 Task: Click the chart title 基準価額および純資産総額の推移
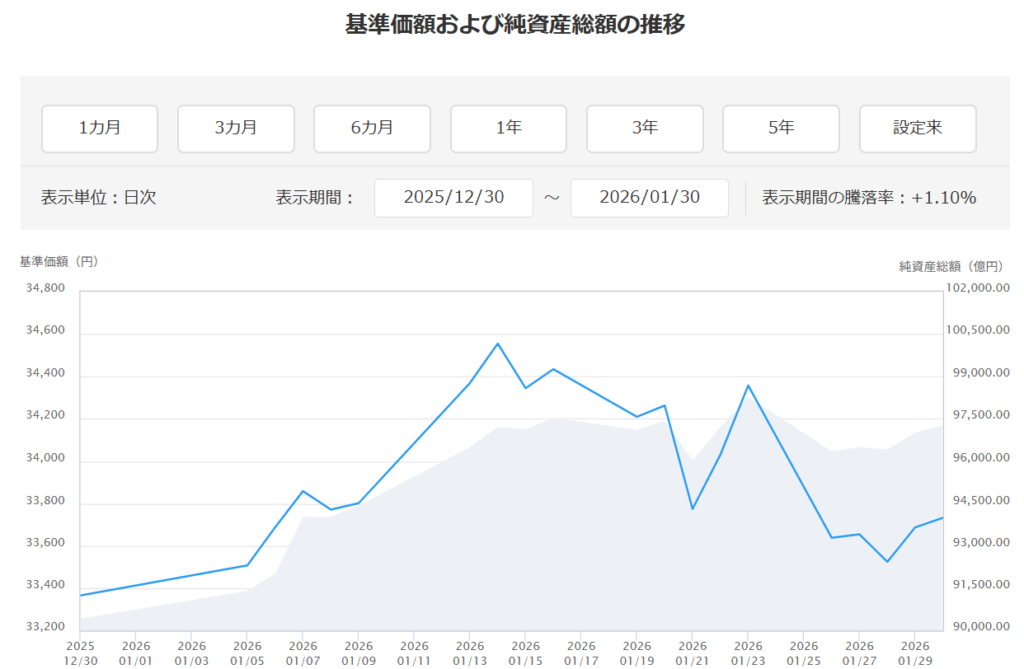[x=514, y=25]
